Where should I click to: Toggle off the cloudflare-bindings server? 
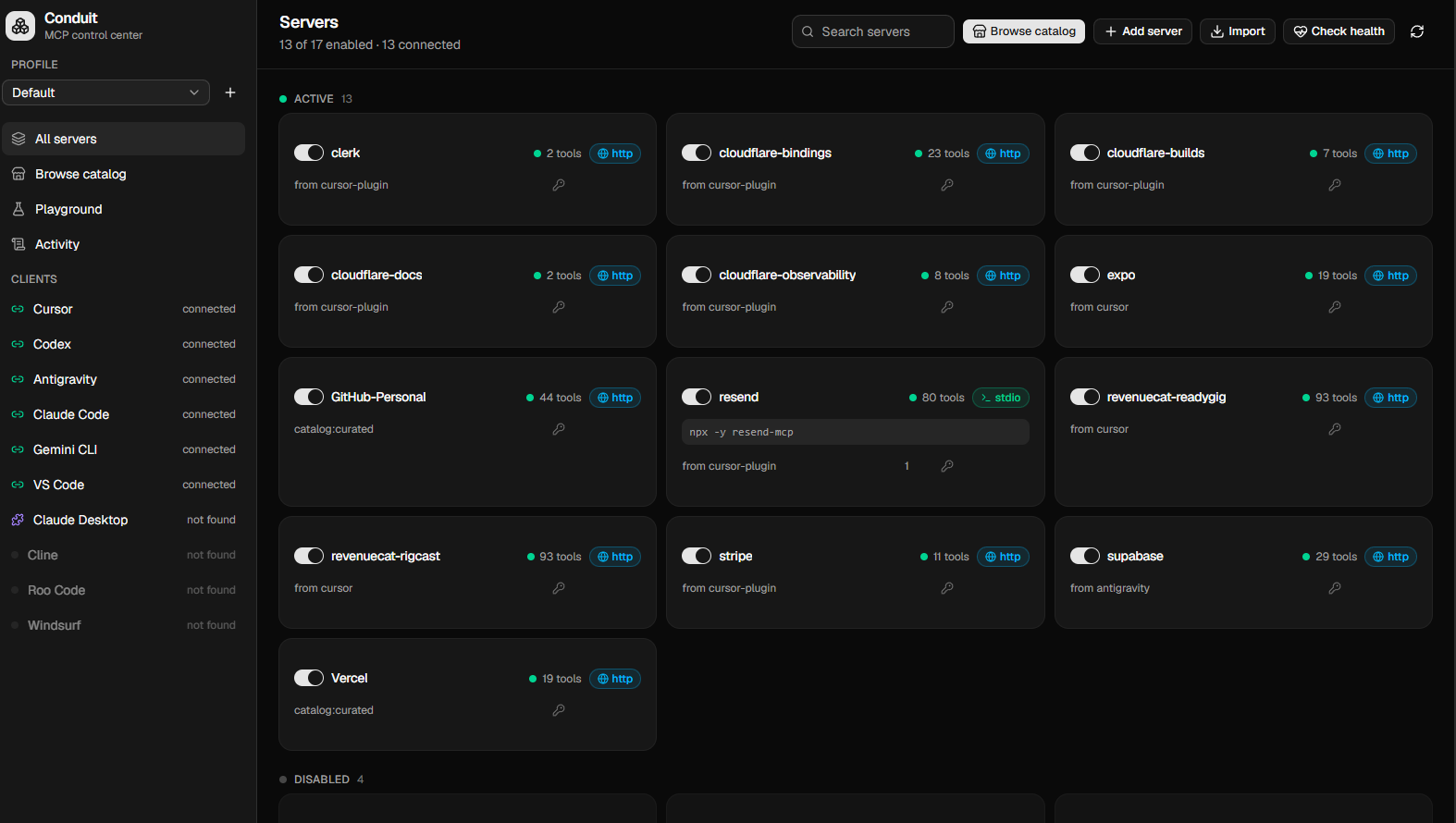[697, 153]
